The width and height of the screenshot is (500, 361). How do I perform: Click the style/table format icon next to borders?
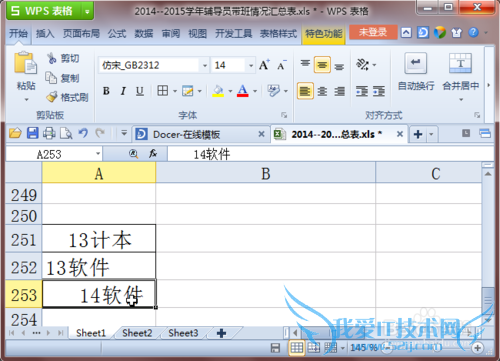tap(188, 90)
